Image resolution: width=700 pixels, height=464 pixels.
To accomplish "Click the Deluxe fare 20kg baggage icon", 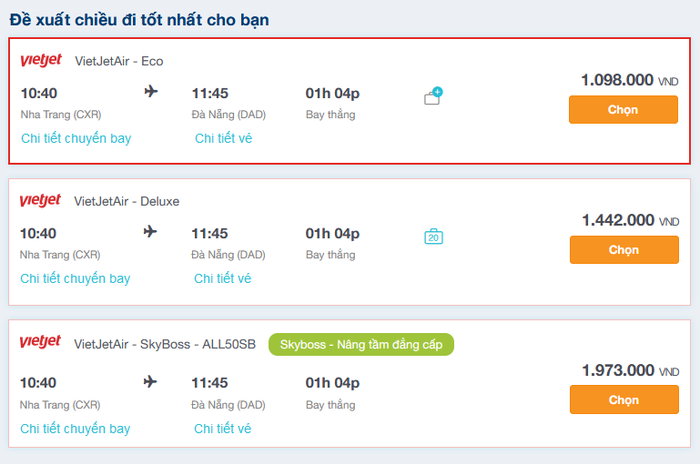I will pyautogui.click(x=433, y=237).
